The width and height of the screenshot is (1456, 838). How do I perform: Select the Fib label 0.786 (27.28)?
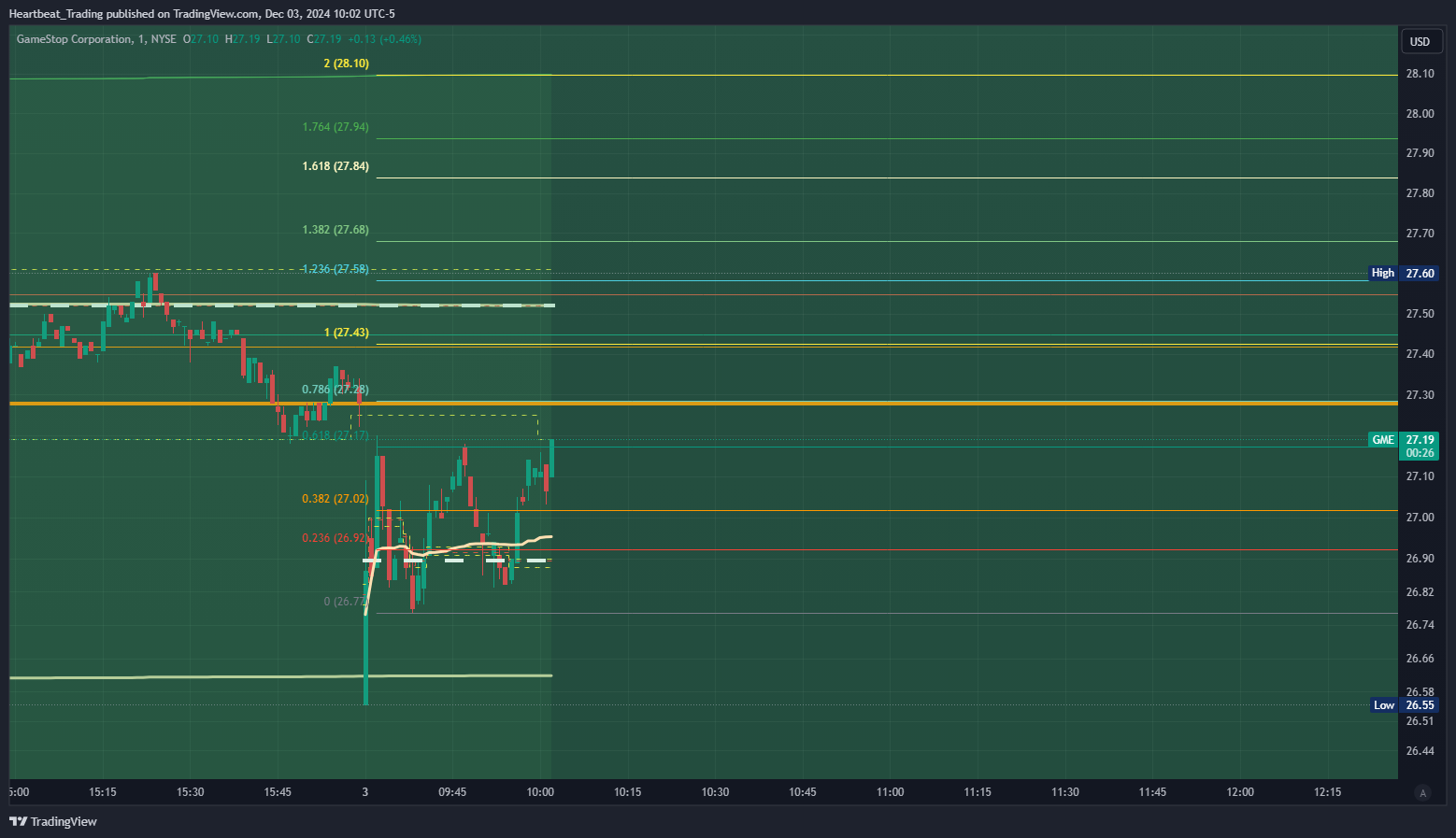335,390
